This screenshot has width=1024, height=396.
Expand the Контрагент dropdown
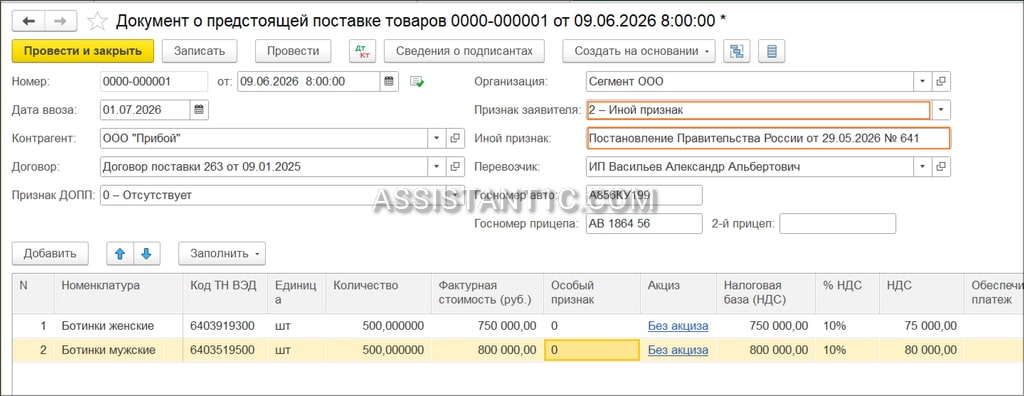click(x=437, y=139)
